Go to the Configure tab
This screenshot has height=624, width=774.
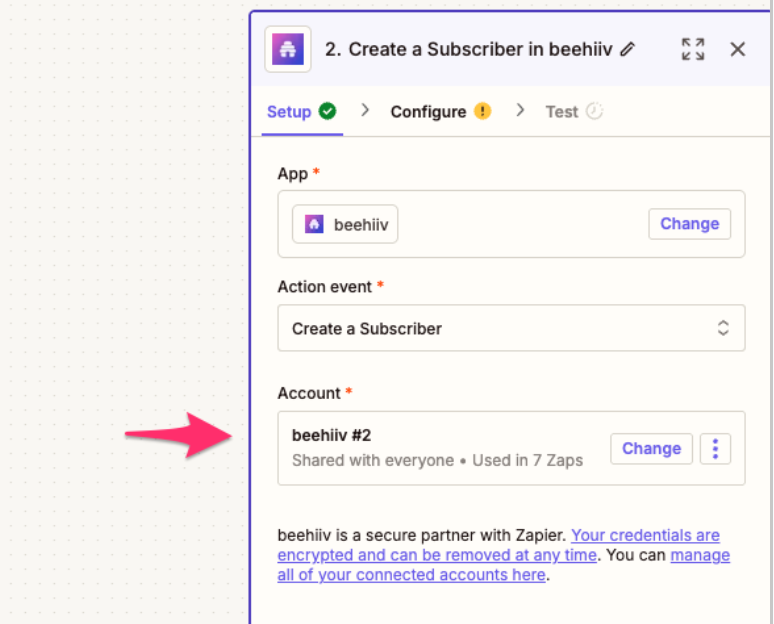click(428, 112)
